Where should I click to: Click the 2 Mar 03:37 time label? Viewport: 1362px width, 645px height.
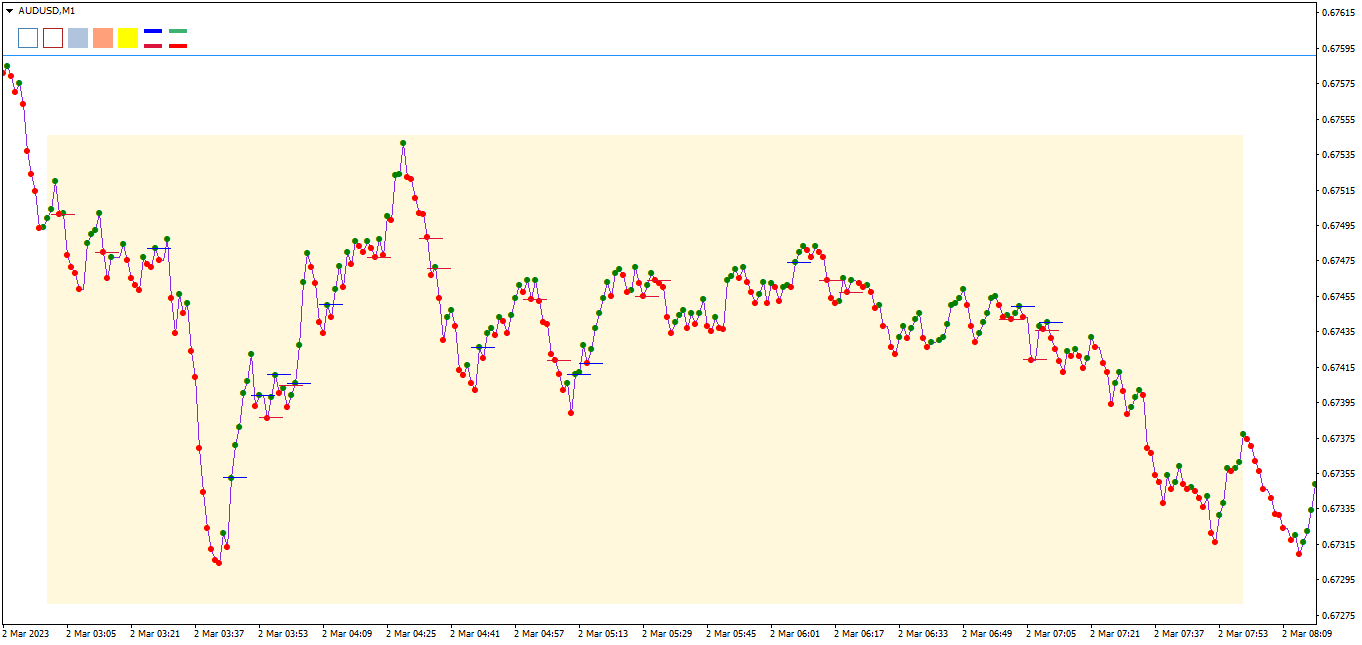pyautogui.click(x=219, y=633)
